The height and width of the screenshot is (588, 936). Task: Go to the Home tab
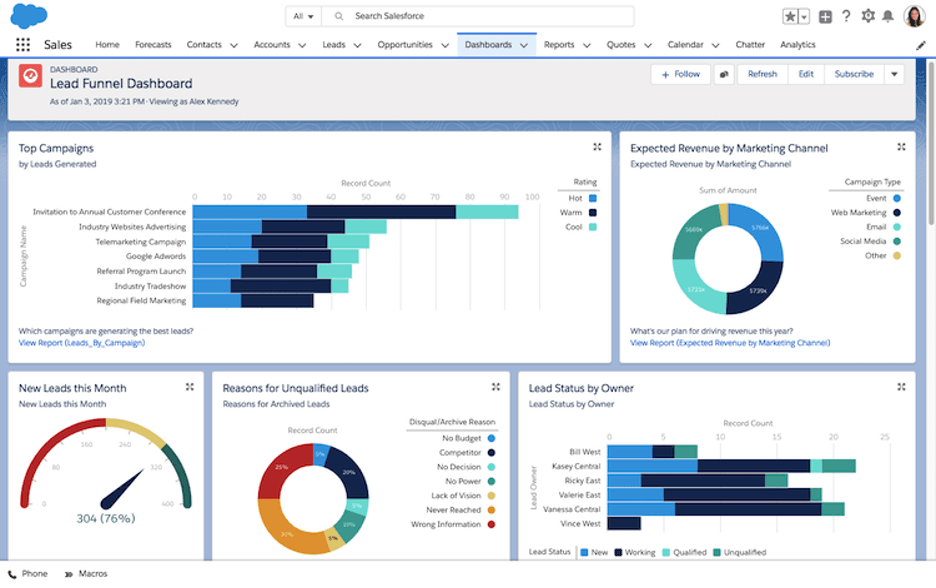click(x=107, y=44)
